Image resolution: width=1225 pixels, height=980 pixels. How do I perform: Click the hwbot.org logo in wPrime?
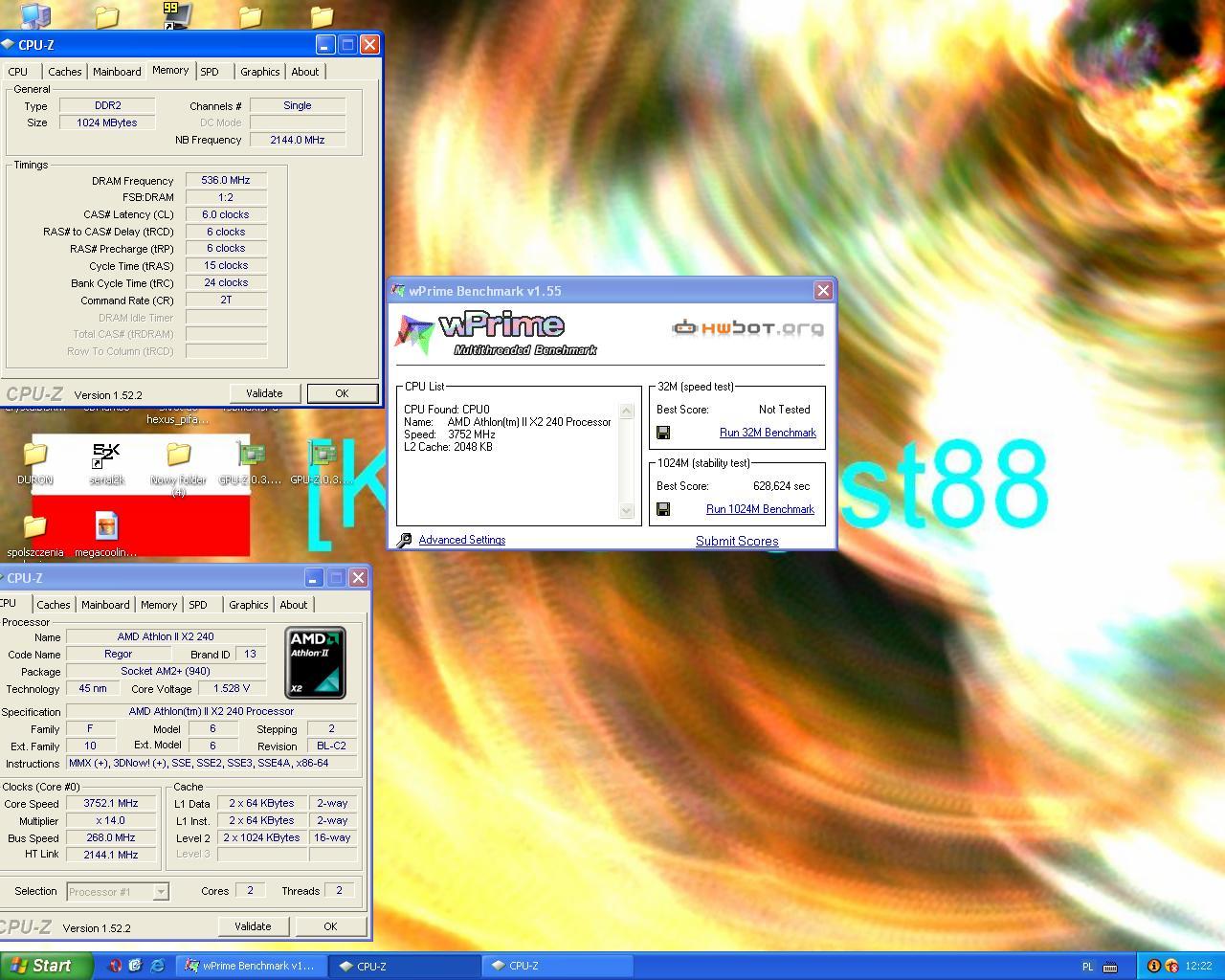pos(747,328)
